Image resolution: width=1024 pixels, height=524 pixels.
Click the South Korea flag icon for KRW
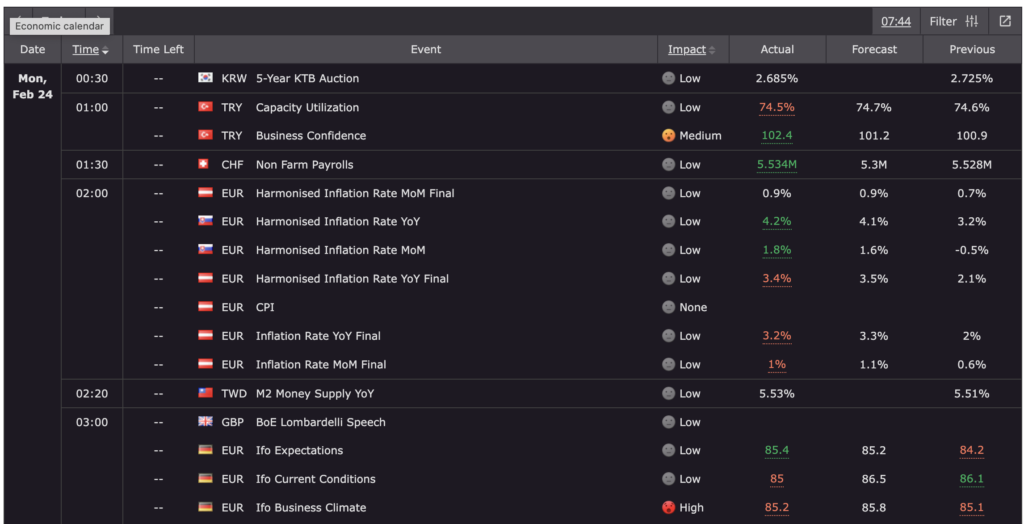coord(205,78)
